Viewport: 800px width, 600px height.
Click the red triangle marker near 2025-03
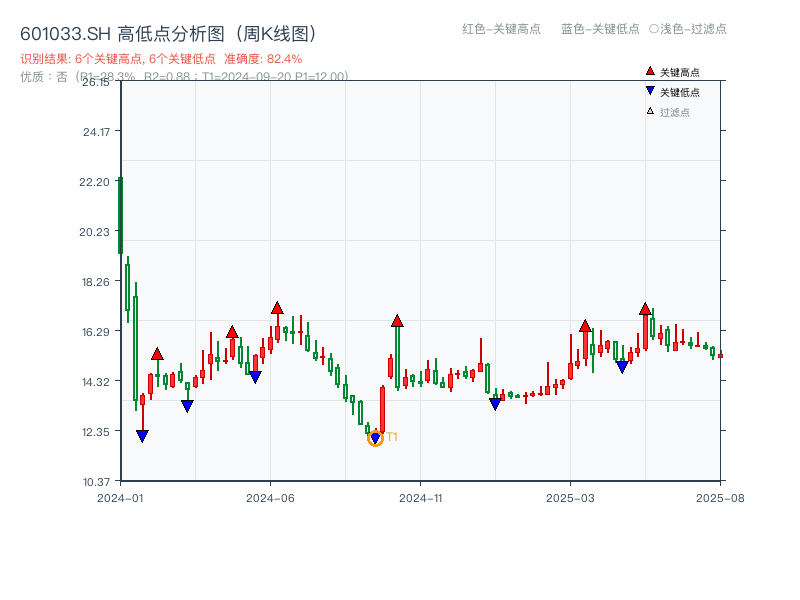tap(585, 325)
